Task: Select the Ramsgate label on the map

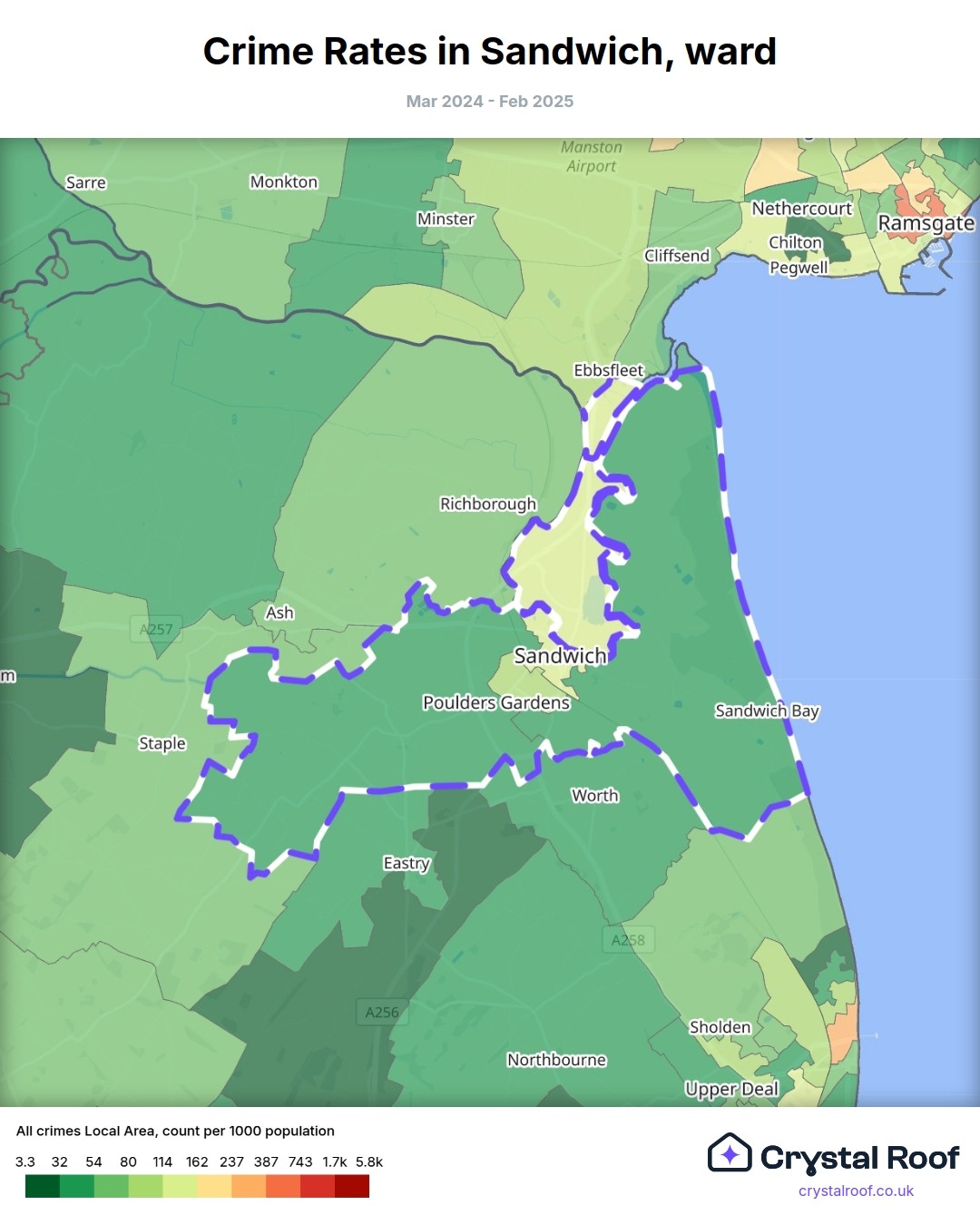Action: click(926, 223)
